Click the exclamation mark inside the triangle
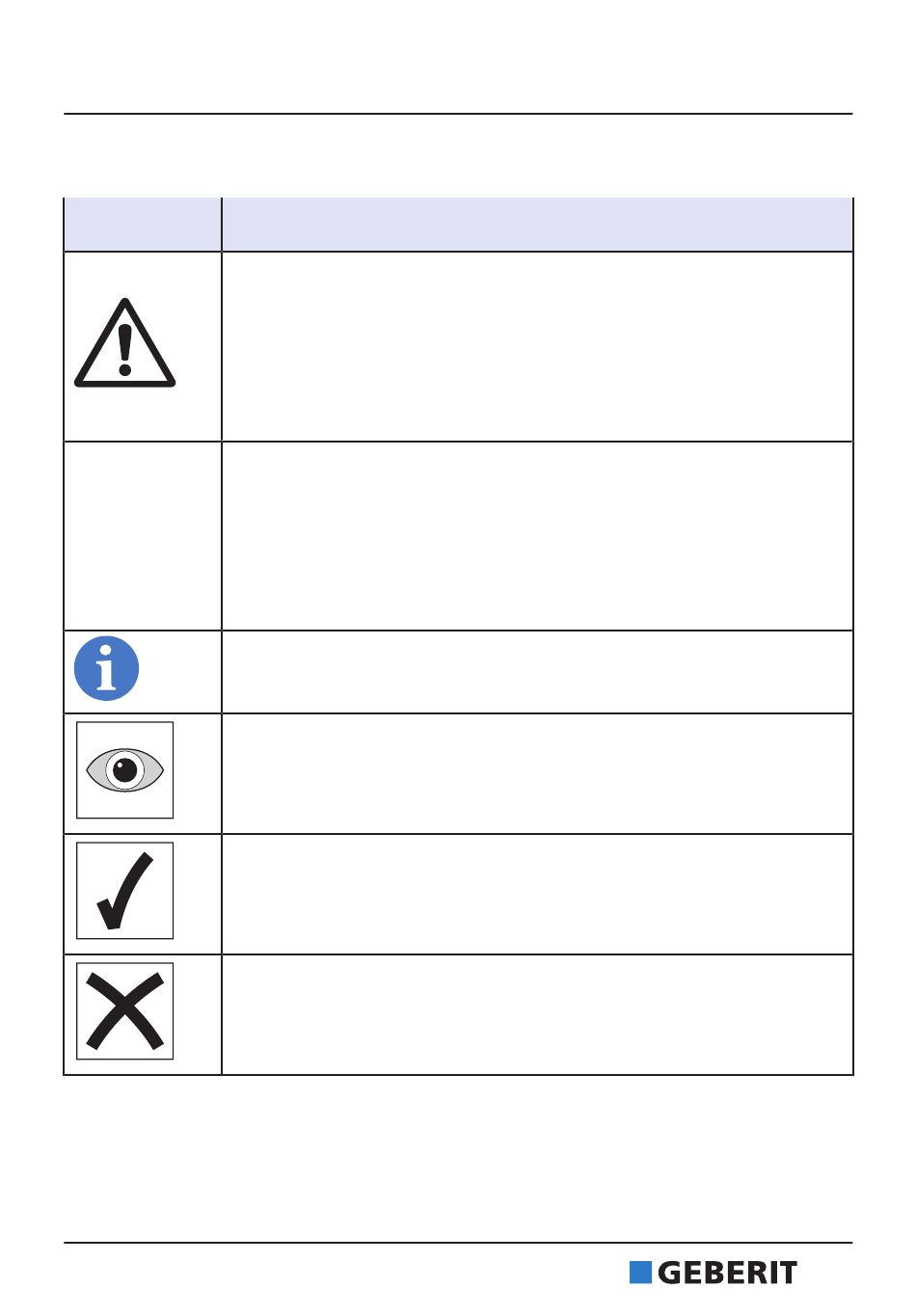The height and width of the screenshot is (1316, 916). (124, 350)
